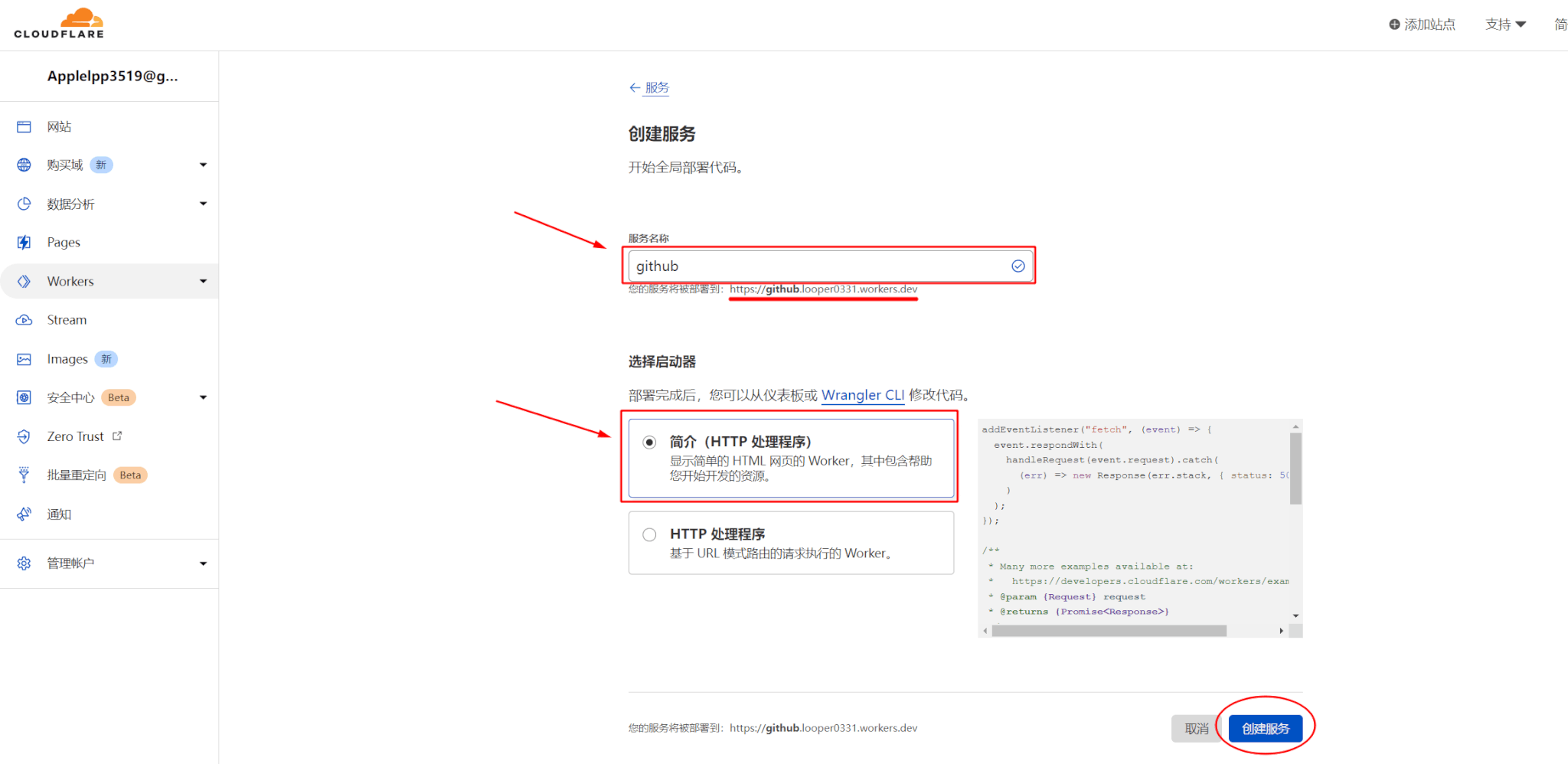Click the Zero Trust icon
The width and height of the screenshot is (1568, 764).
pyautogui.click(x=24, y=436)
